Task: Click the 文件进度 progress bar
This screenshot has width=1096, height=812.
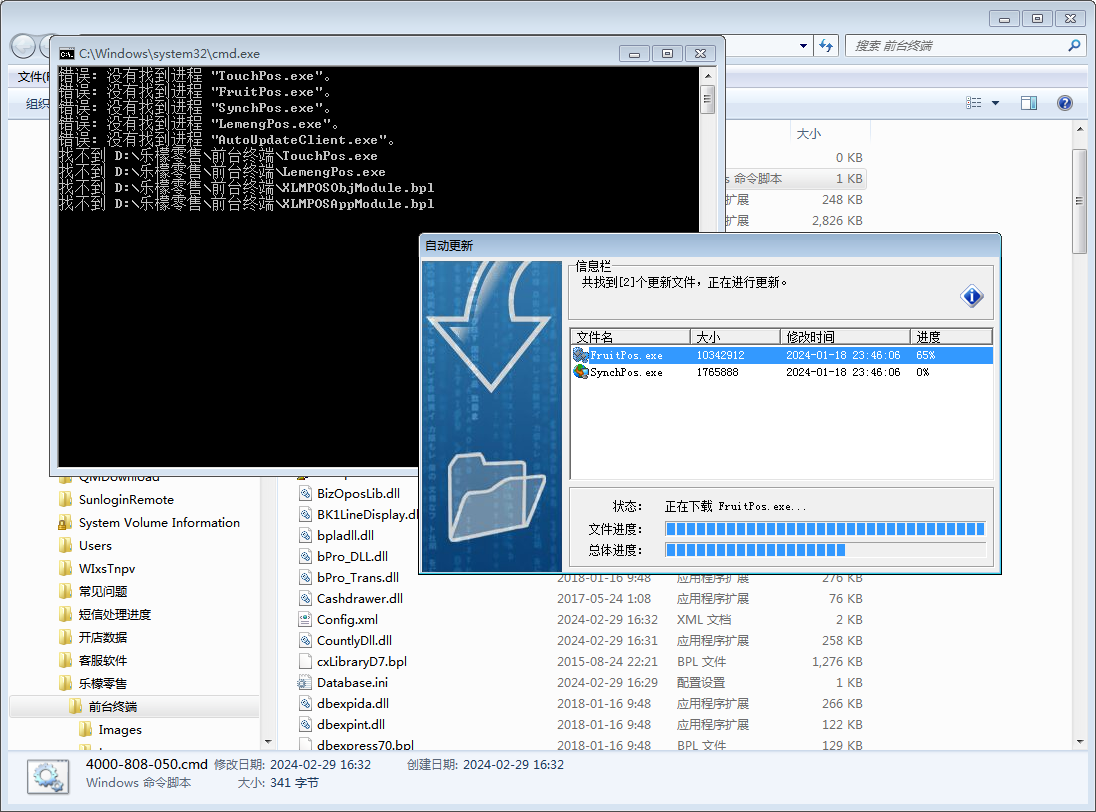Action: coord(825,529)
